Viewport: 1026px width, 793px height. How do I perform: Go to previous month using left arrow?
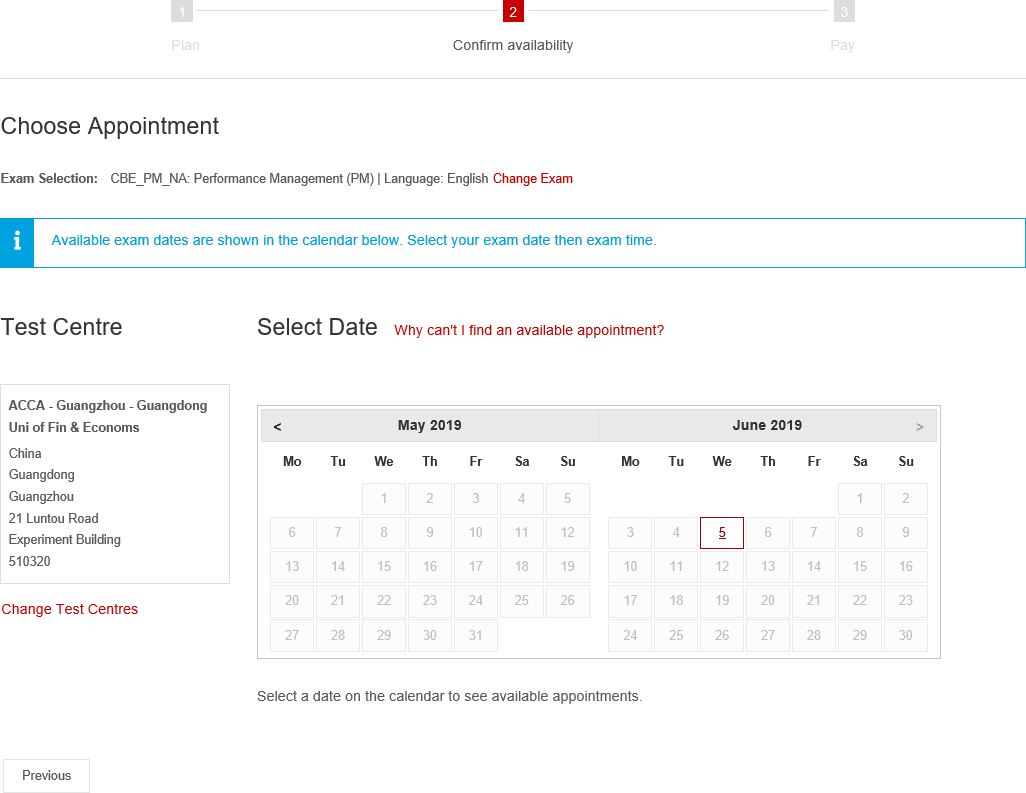coord(277,427)
